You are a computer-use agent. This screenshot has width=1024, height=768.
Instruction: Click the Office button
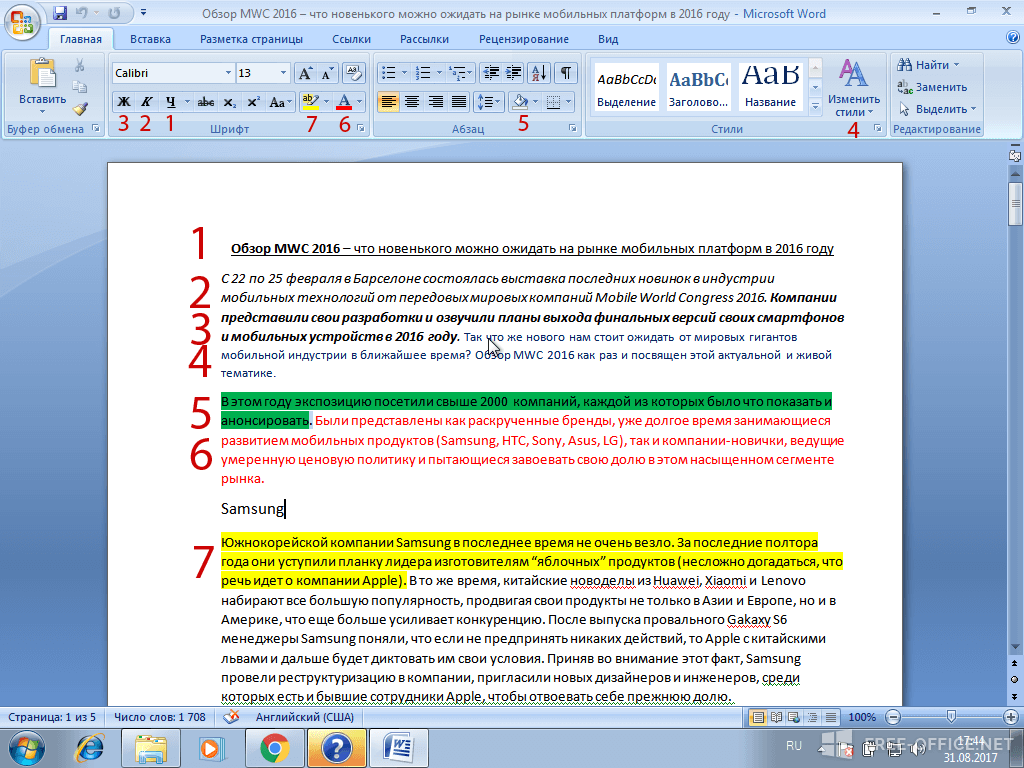(22, 22)
